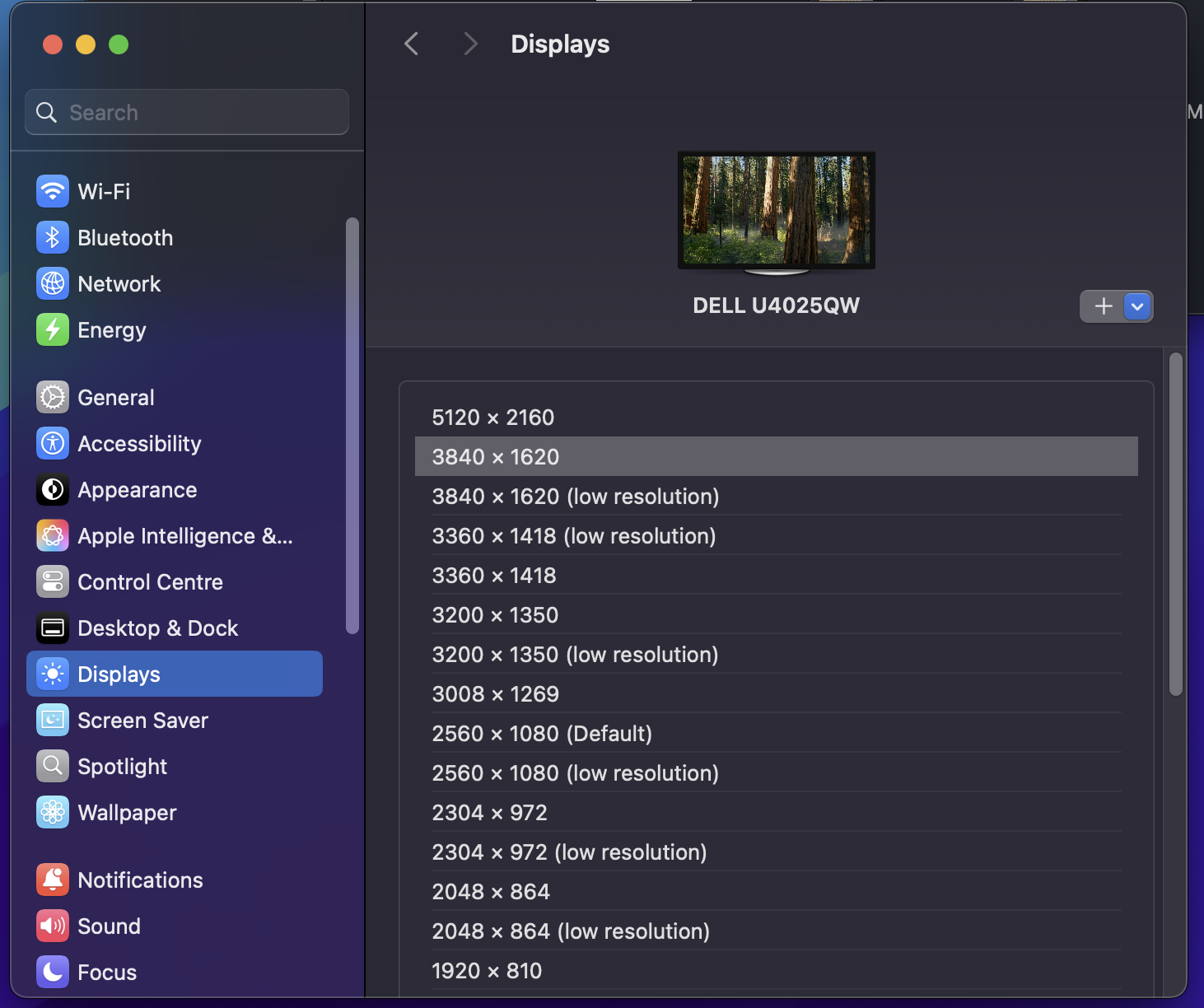
Task: Open Notifications settings label
Action: click(140, 880)
